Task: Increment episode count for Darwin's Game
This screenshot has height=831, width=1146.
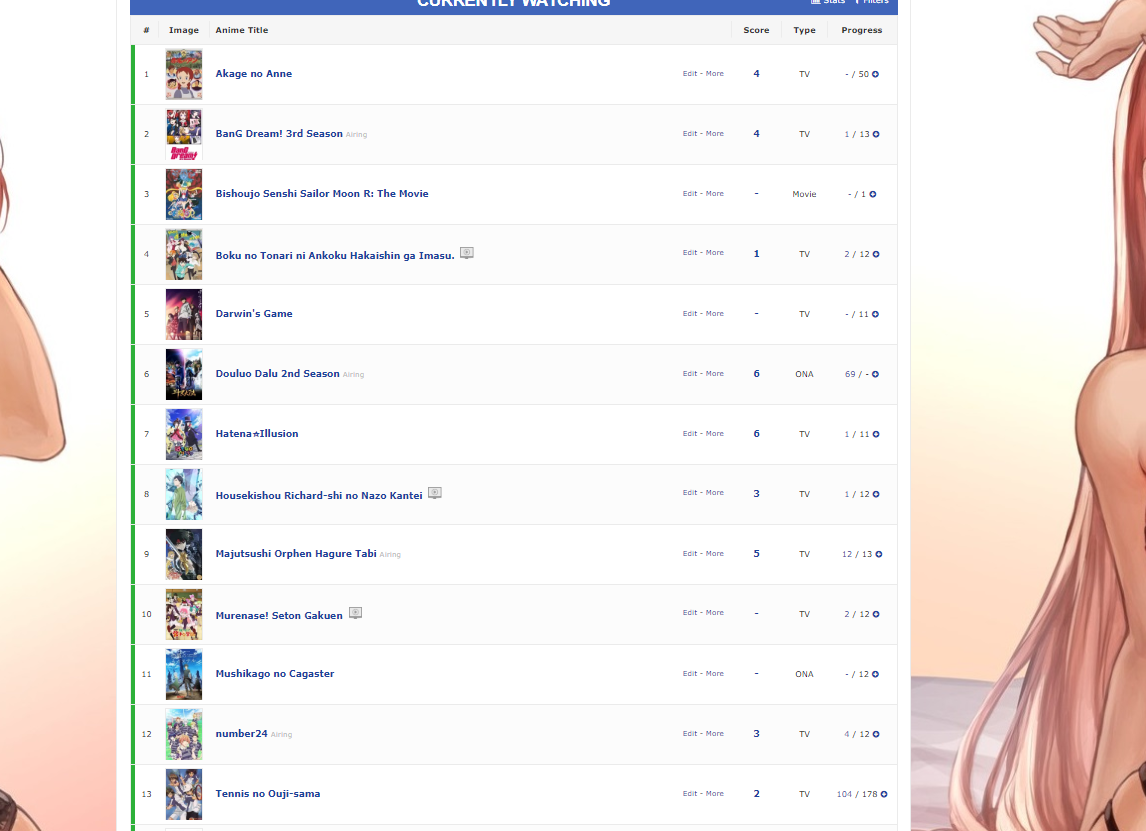Action: 876,314
